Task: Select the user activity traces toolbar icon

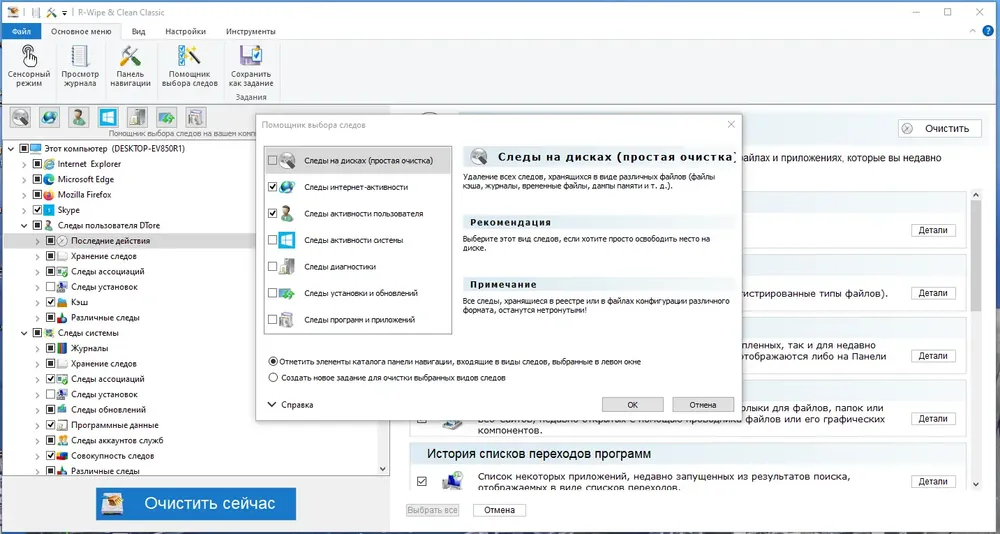Action: pos(79,117)
